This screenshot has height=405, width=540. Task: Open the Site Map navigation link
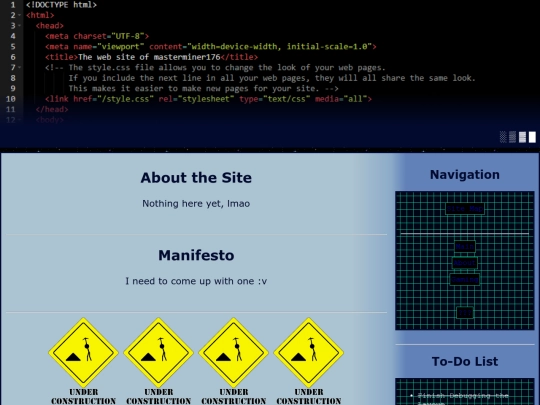465,209
